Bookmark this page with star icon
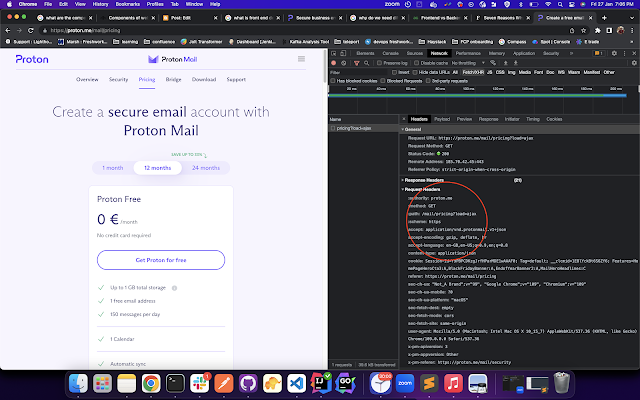The height and width of the screenshot is (400, 640). pyautogui.click(x=584, y=30)
